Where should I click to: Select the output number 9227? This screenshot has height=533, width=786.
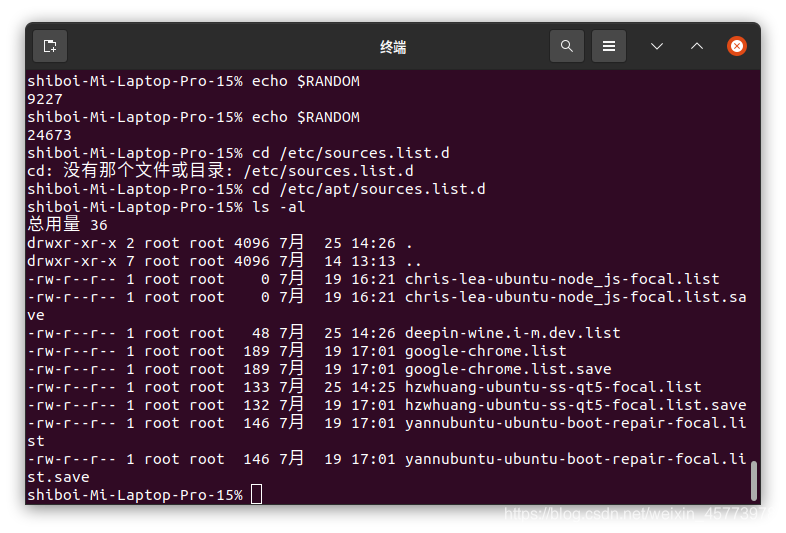point(45,99)
